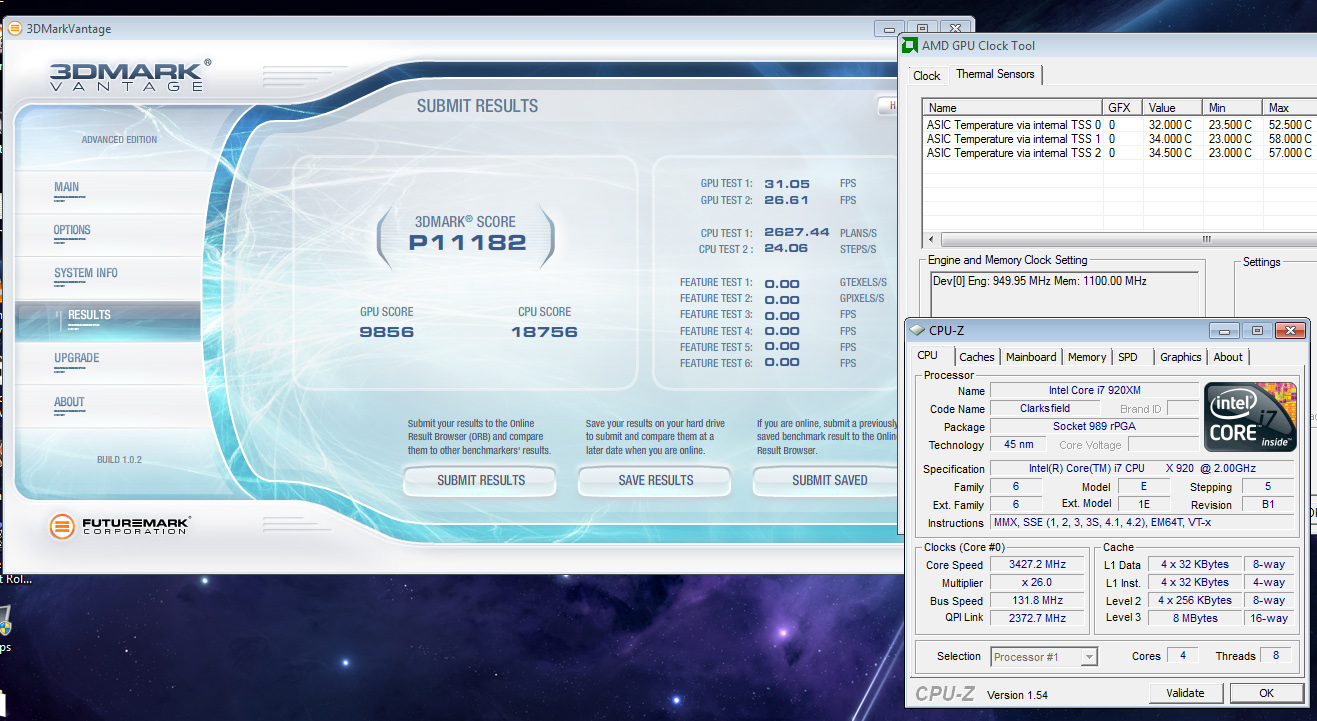1317x721 pixels.
Task: Click the GPU score 9856
Action: [386, 332]
